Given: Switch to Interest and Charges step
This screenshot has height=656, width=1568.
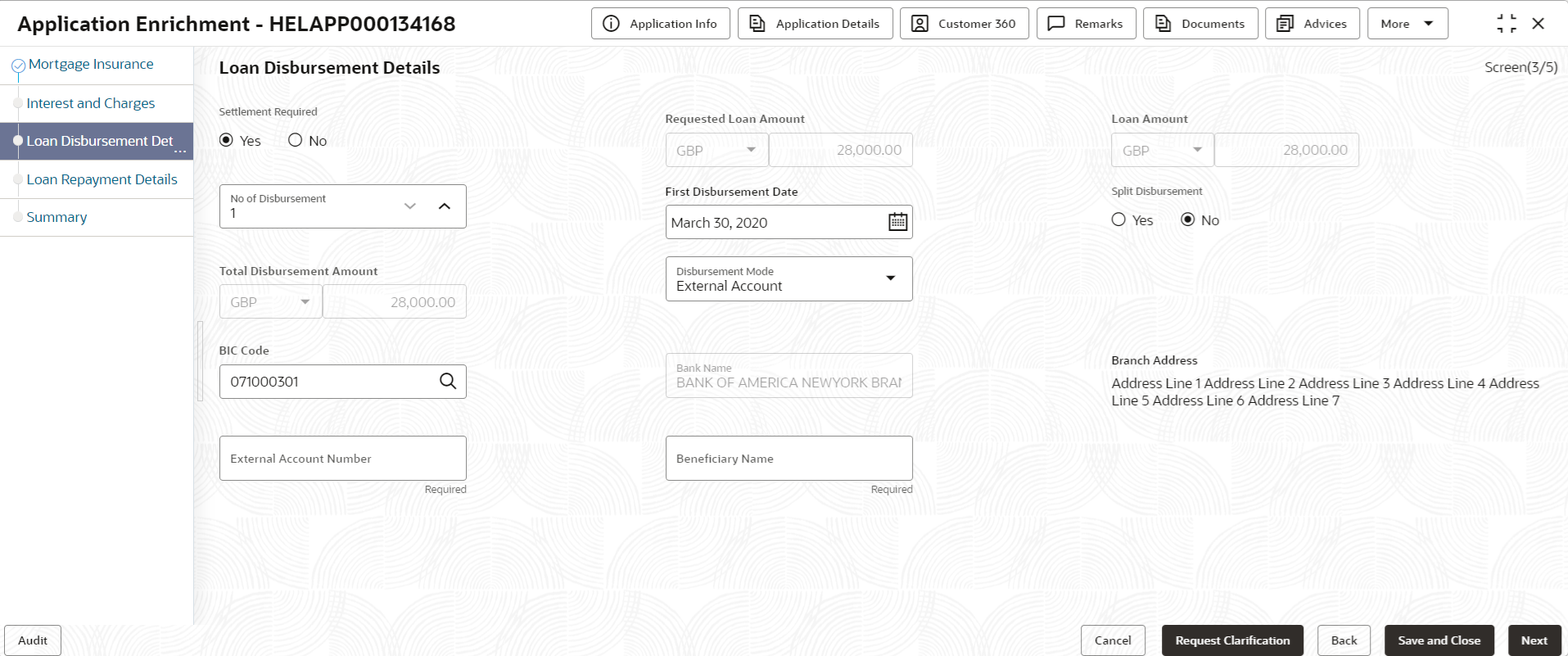Looking at the screenshot, I should pos(91,103).
